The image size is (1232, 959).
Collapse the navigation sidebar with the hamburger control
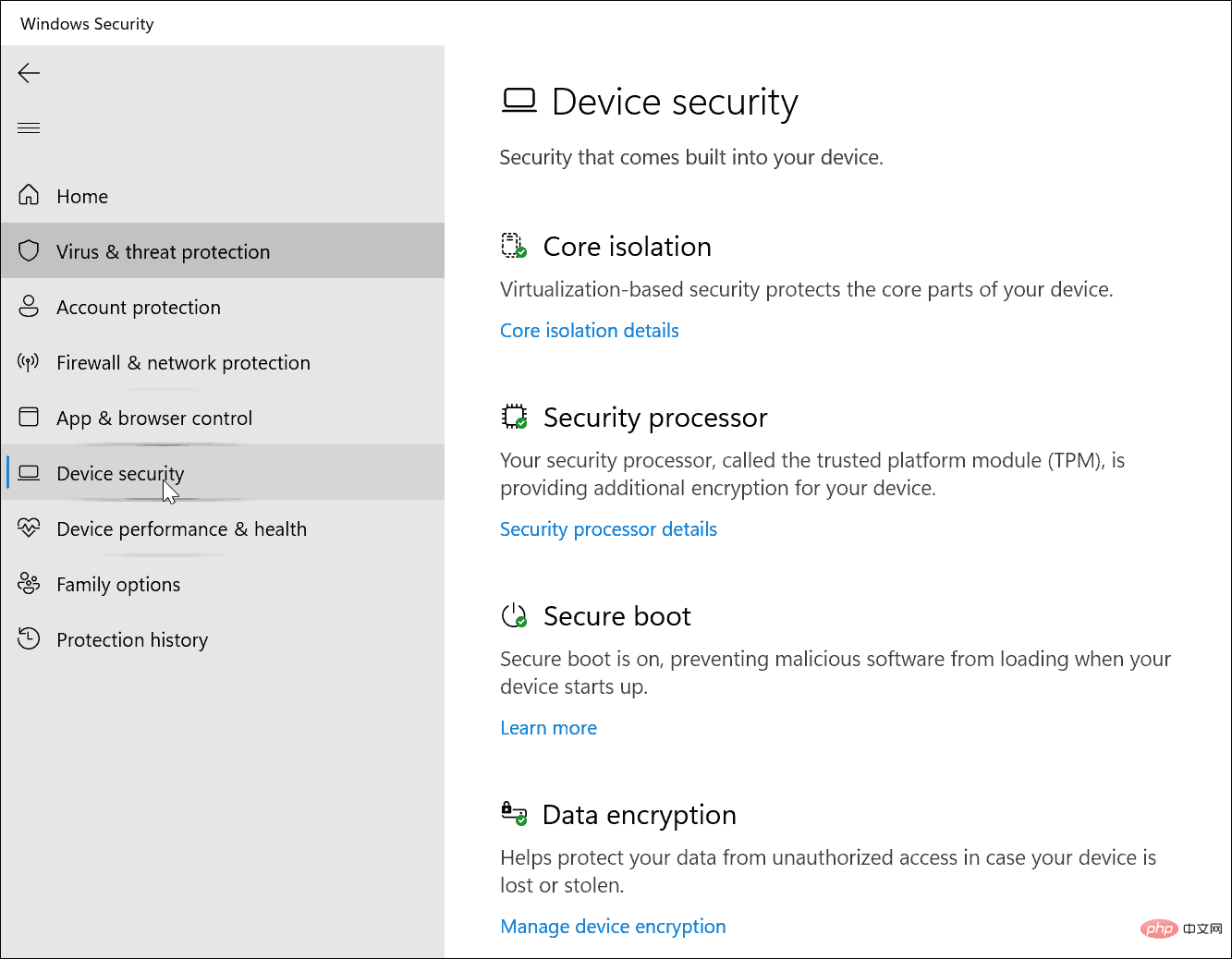[29, 127]
